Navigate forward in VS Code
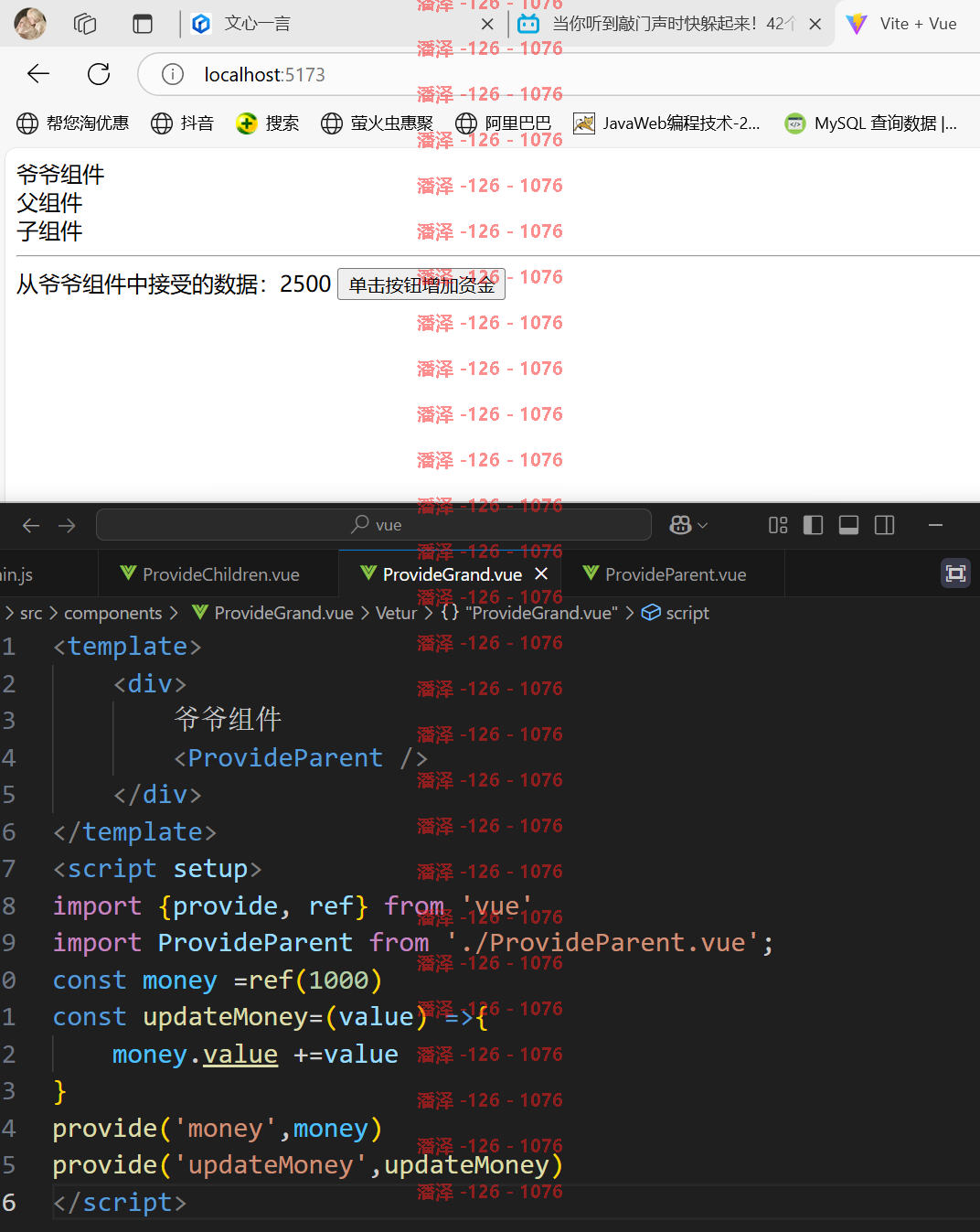Viewport: 980px width, 1232px height. coord(67,525)
